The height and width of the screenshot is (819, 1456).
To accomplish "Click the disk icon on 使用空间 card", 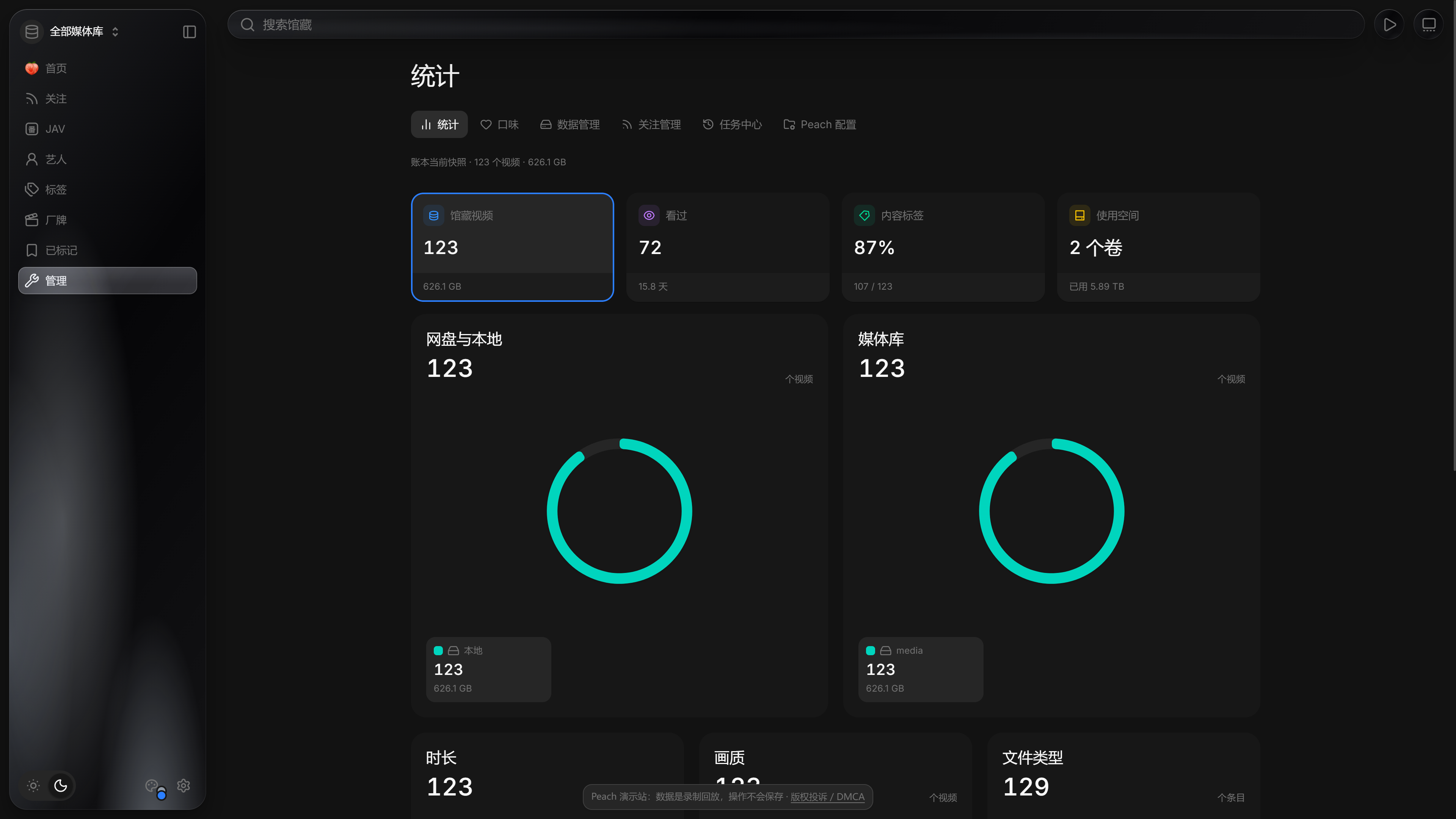I will pos(1079,215).
